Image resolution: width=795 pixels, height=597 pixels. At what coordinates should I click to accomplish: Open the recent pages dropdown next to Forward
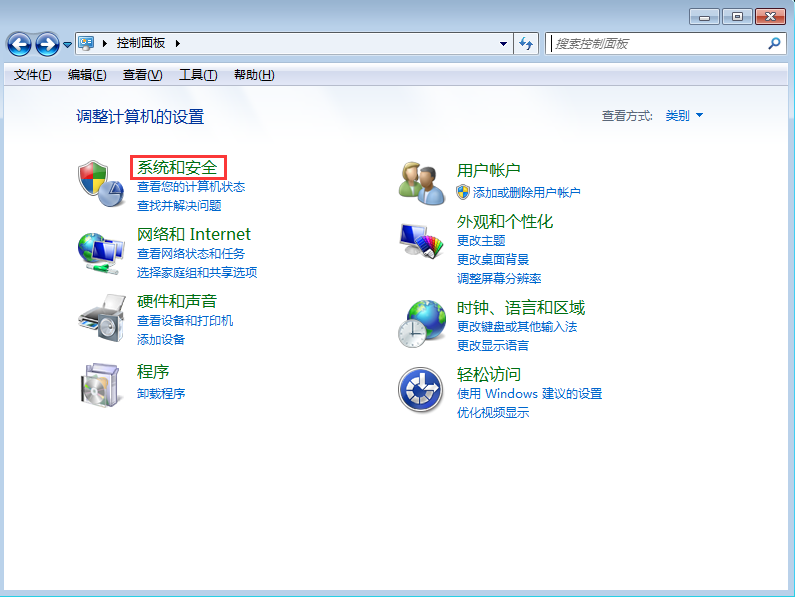pyautogui.click(x=68, y=45)
